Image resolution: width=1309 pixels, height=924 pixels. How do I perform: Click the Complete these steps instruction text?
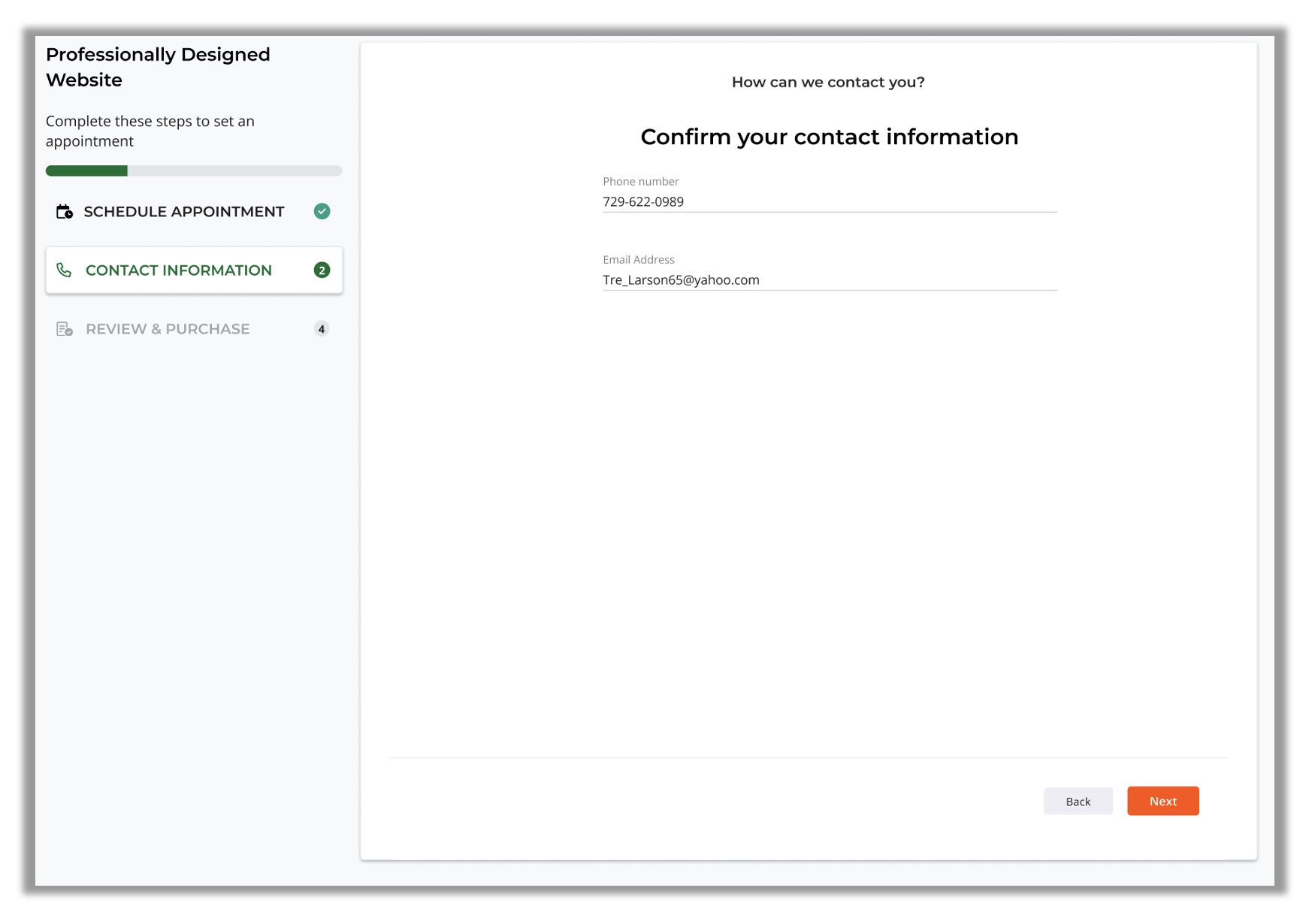(x=150, y=131)
